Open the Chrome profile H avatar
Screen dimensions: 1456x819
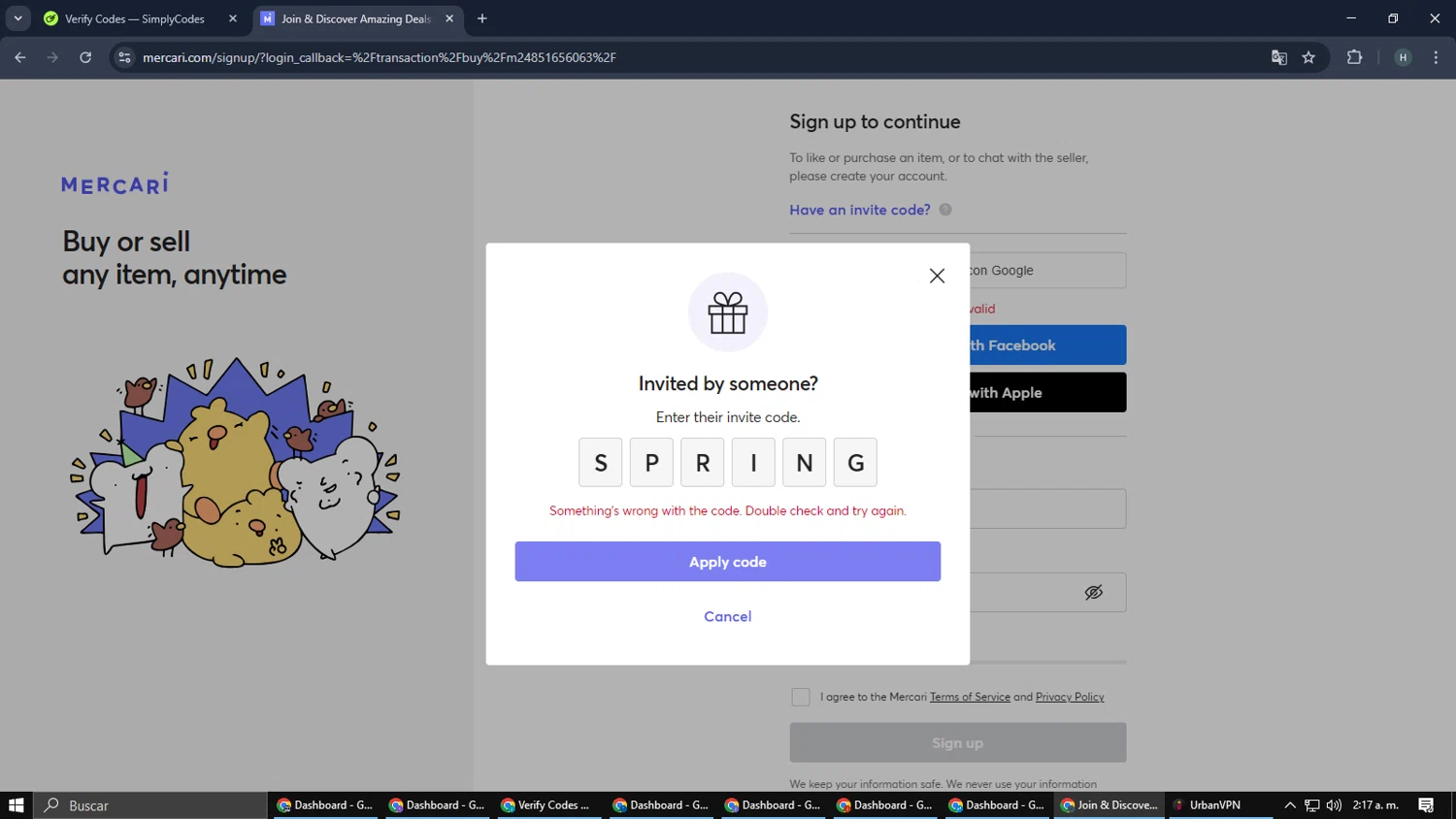coord(1403,57)
